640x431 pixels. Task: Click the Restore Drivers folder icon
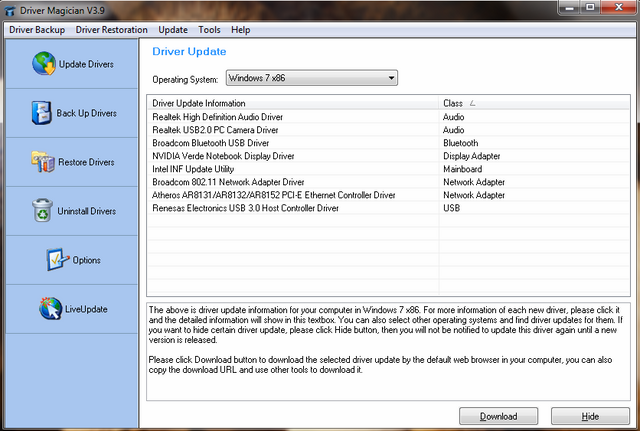43,162
